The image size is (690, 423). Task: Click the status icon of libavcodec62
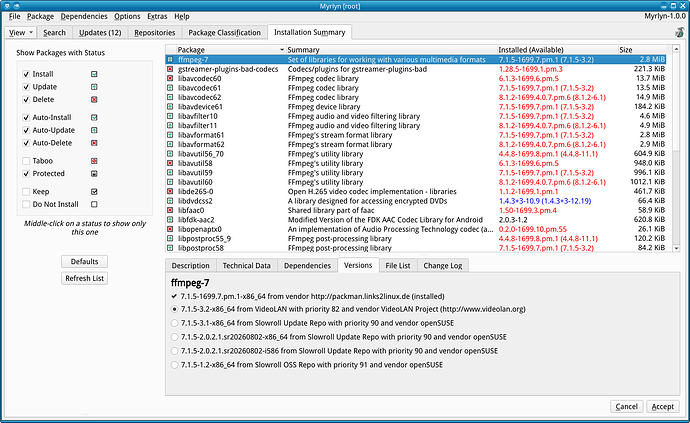170,97
